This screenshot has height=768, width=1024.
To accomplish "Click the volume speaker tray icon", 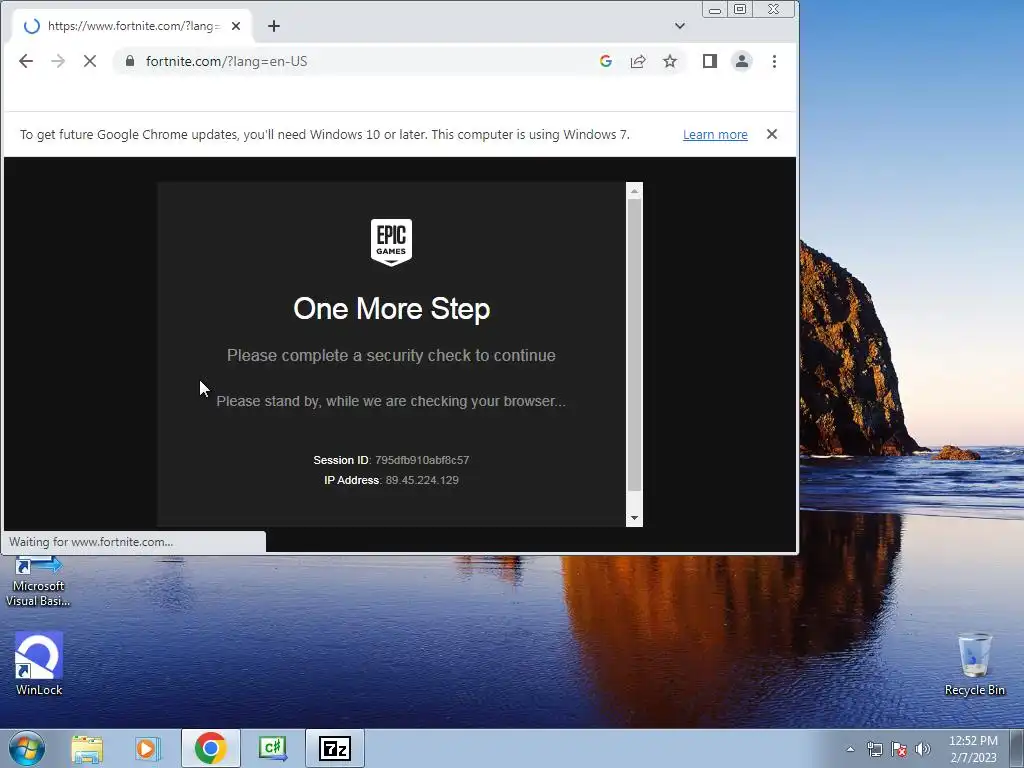I will click(x=923, y=749).
